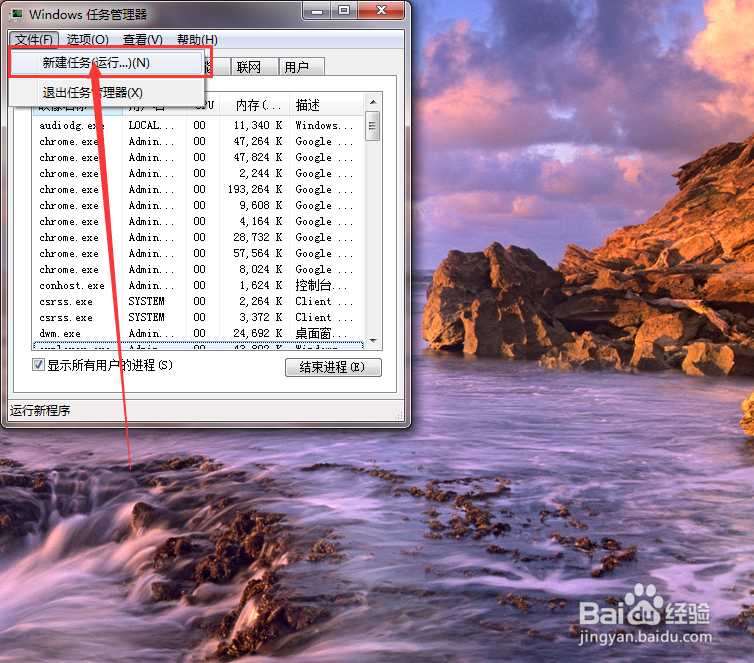This screenshot has width=754, height=663.
Task: Select chrome.exe process using 57,564 K
Action: point(198,253)
